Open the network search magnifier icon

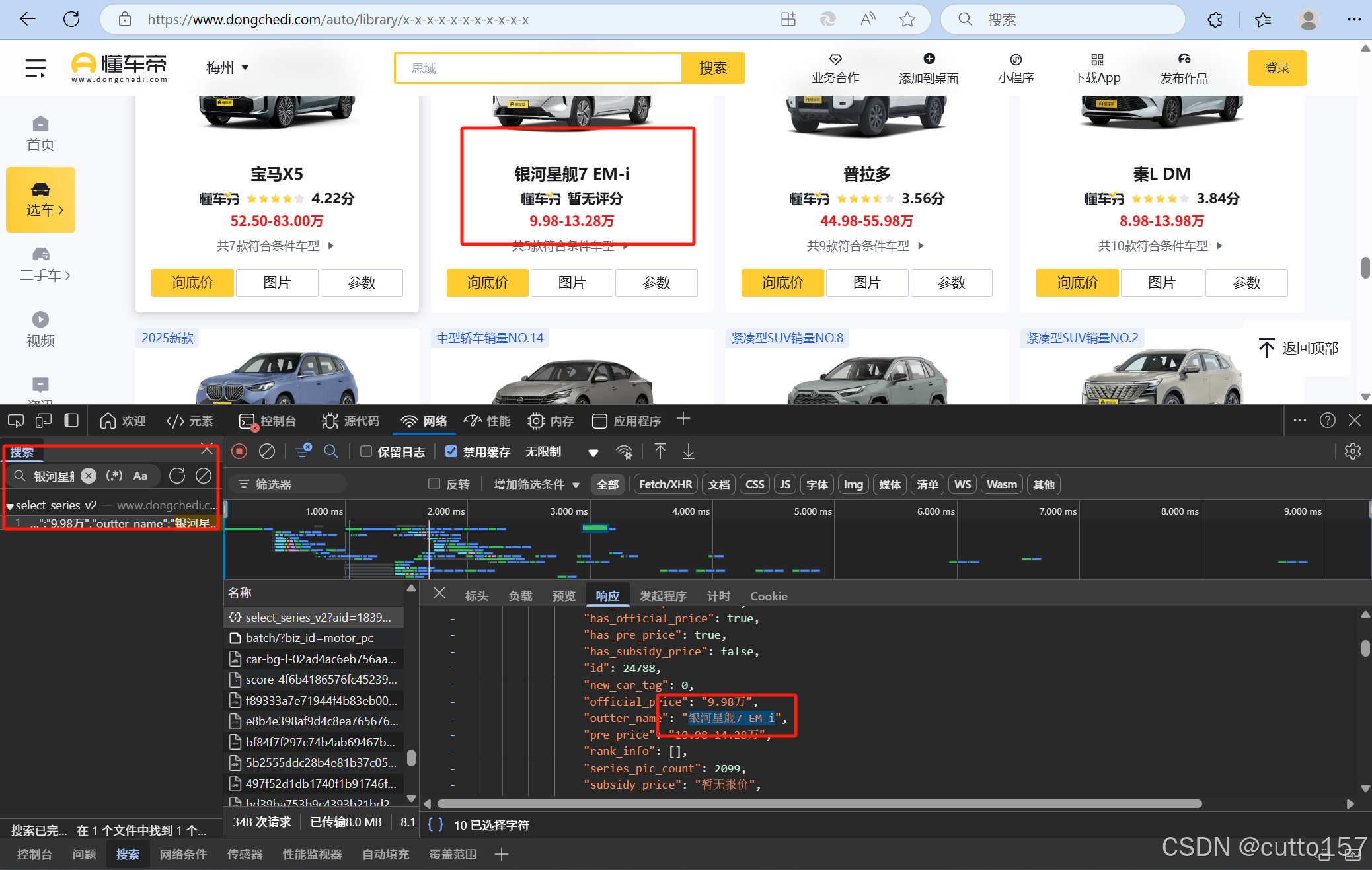point(331,451)
